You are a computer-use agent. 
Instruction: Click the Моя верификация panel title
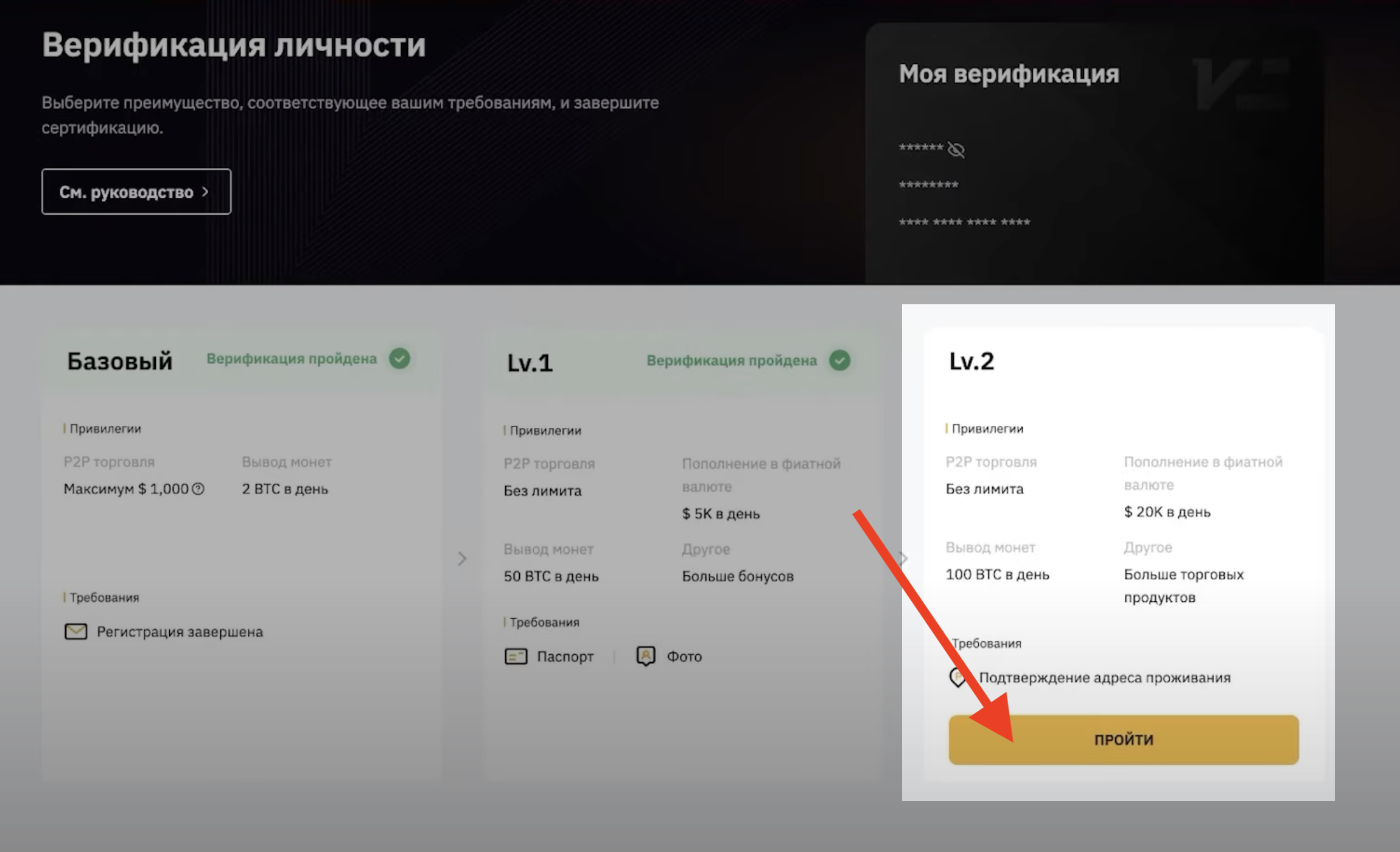click(x=1009, y=74)
